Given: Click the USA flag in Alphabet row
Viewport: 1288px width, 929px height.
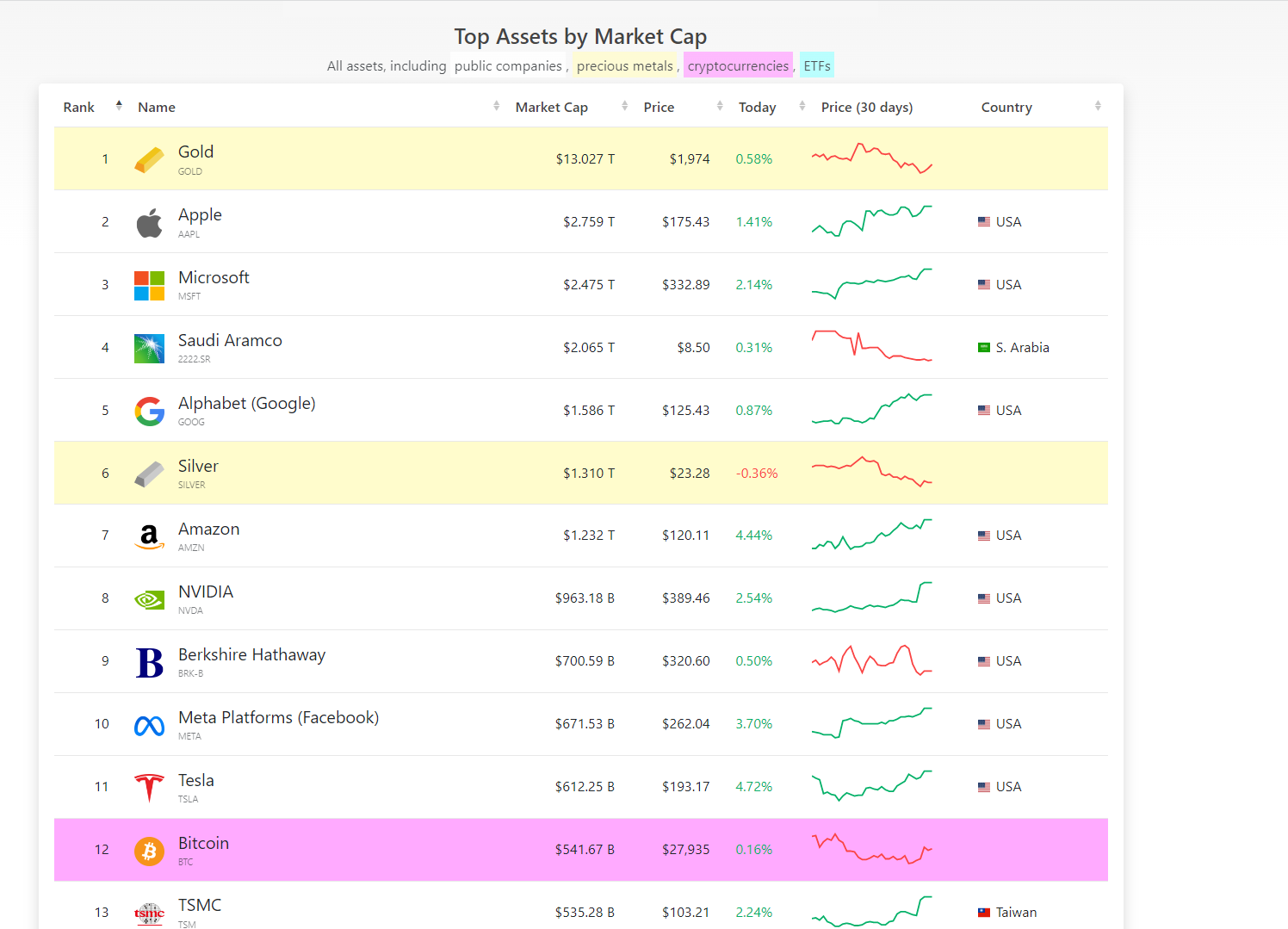Looking at the screenshot, I should coord(984,411).
